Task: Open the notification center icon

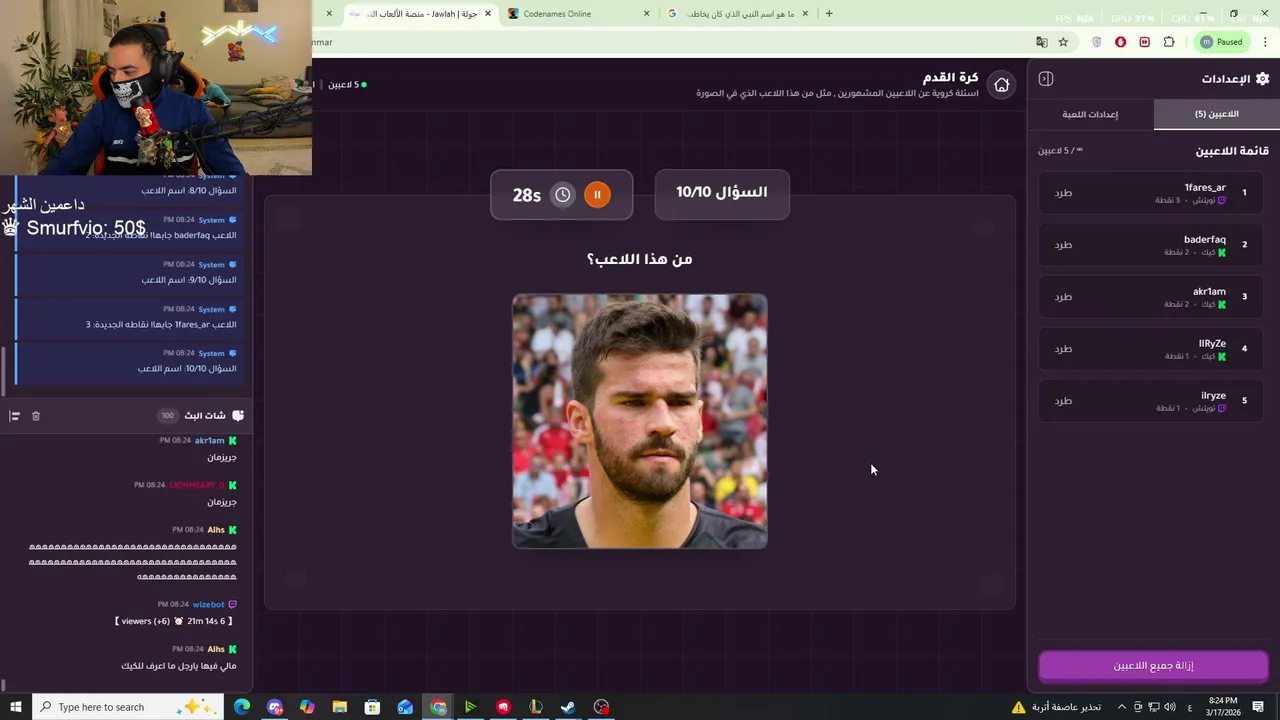Action: click(x=1258, y=707)
